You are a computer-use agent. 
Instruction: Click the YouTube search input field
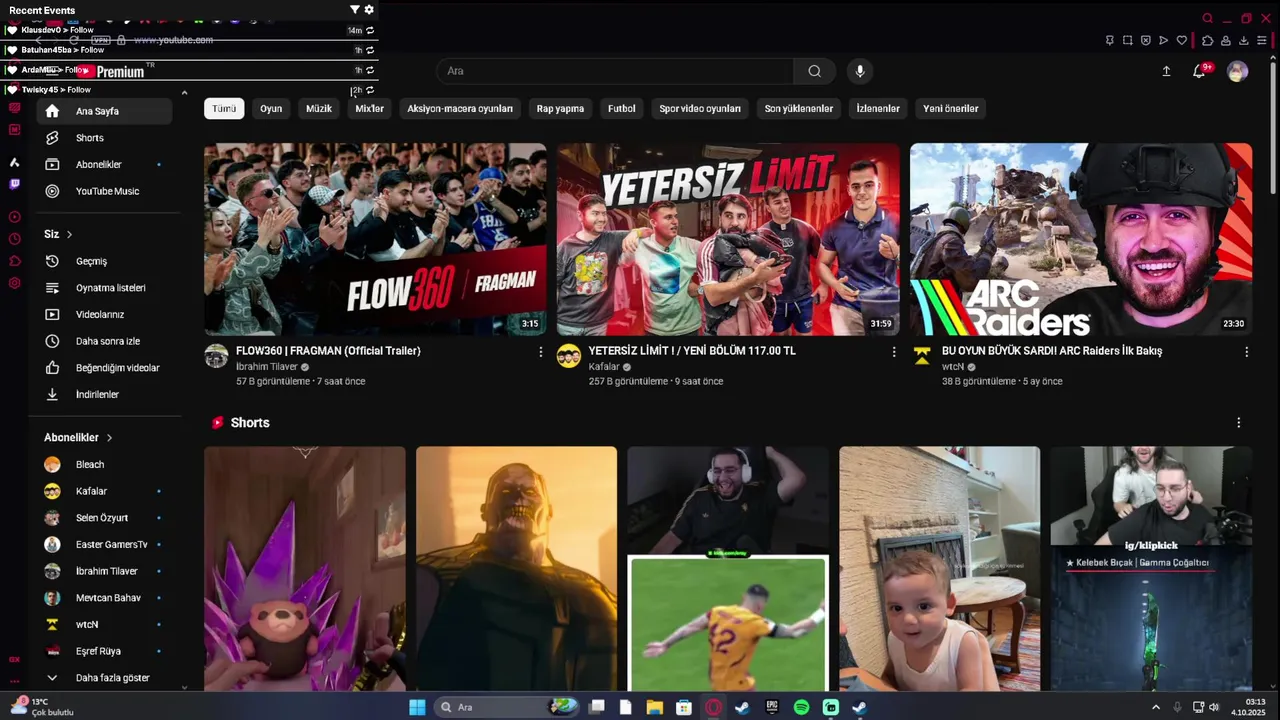point(615,71)
